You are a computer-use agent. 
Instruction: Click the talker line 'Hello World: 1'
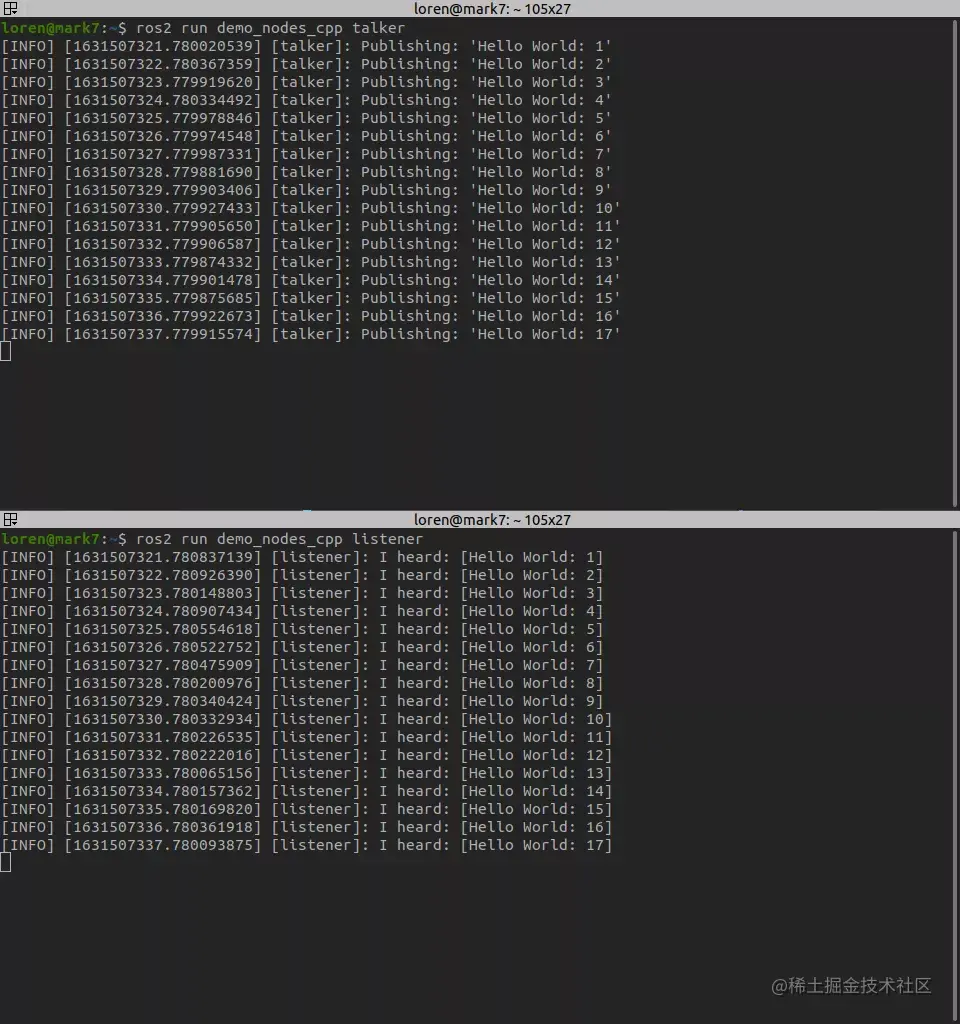pyautogui.click(x=306, y=46)
